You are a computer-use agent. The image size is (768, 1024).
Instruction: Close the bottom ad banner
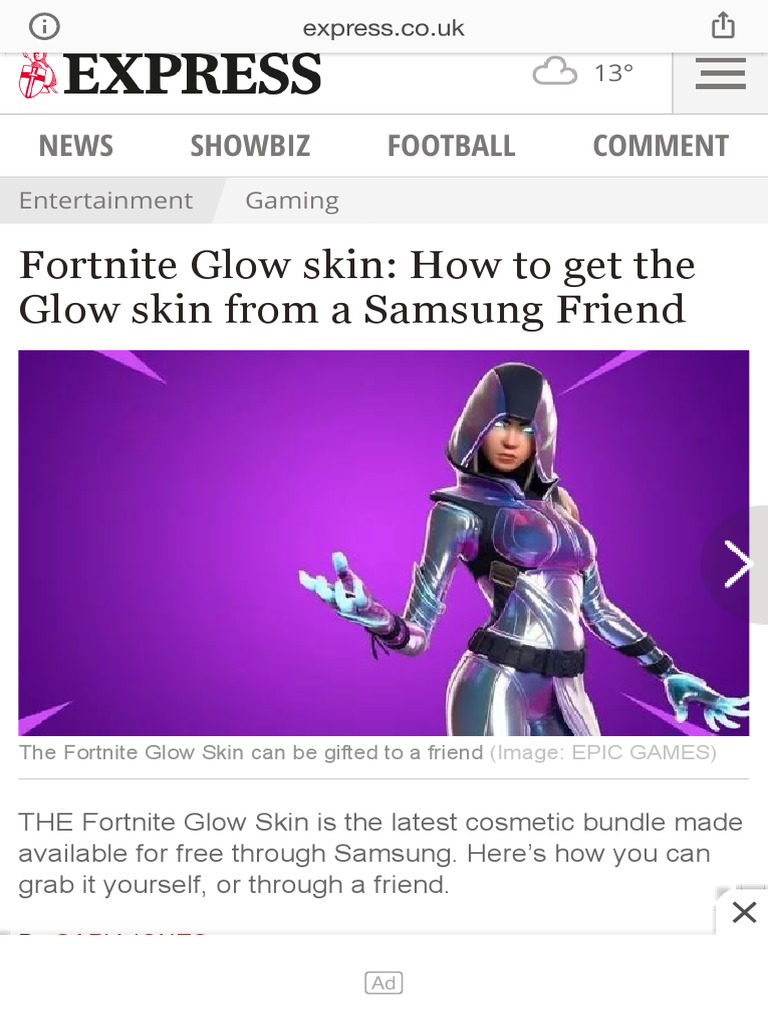(x=744, y=912)
